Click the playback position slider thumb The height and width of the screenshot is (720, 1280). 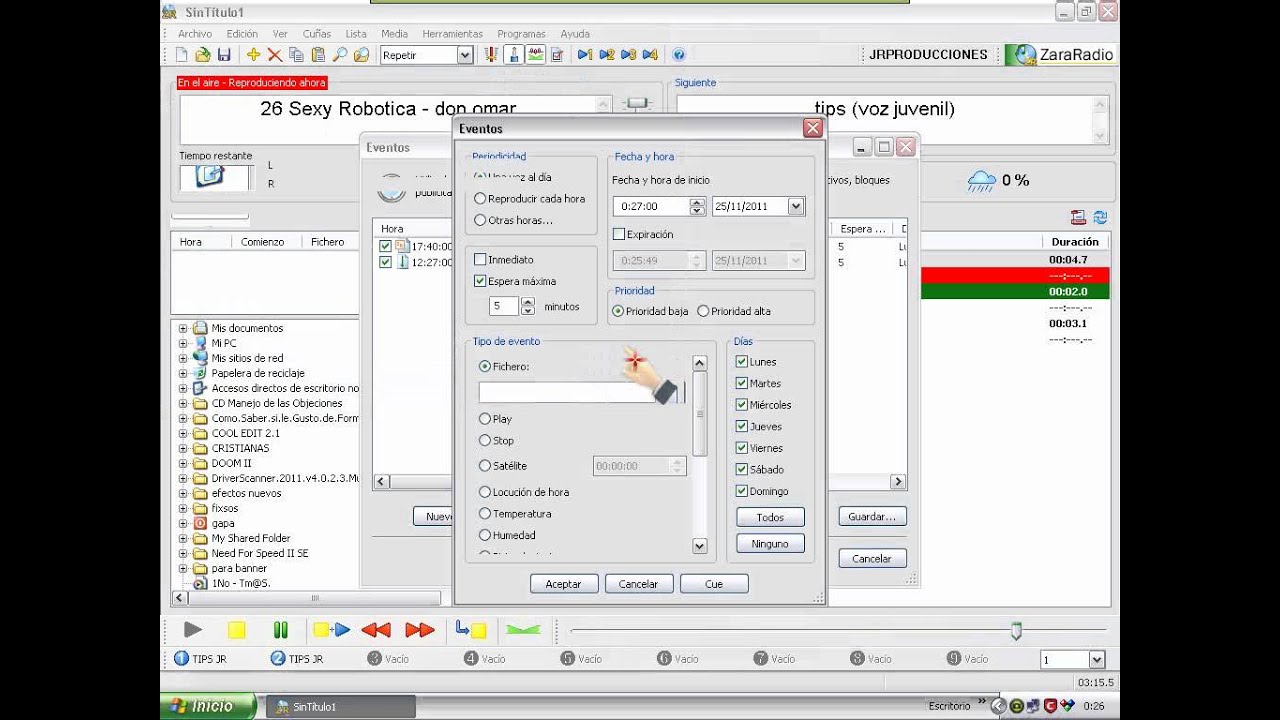pyautogui.click(x=1016, y=631)
